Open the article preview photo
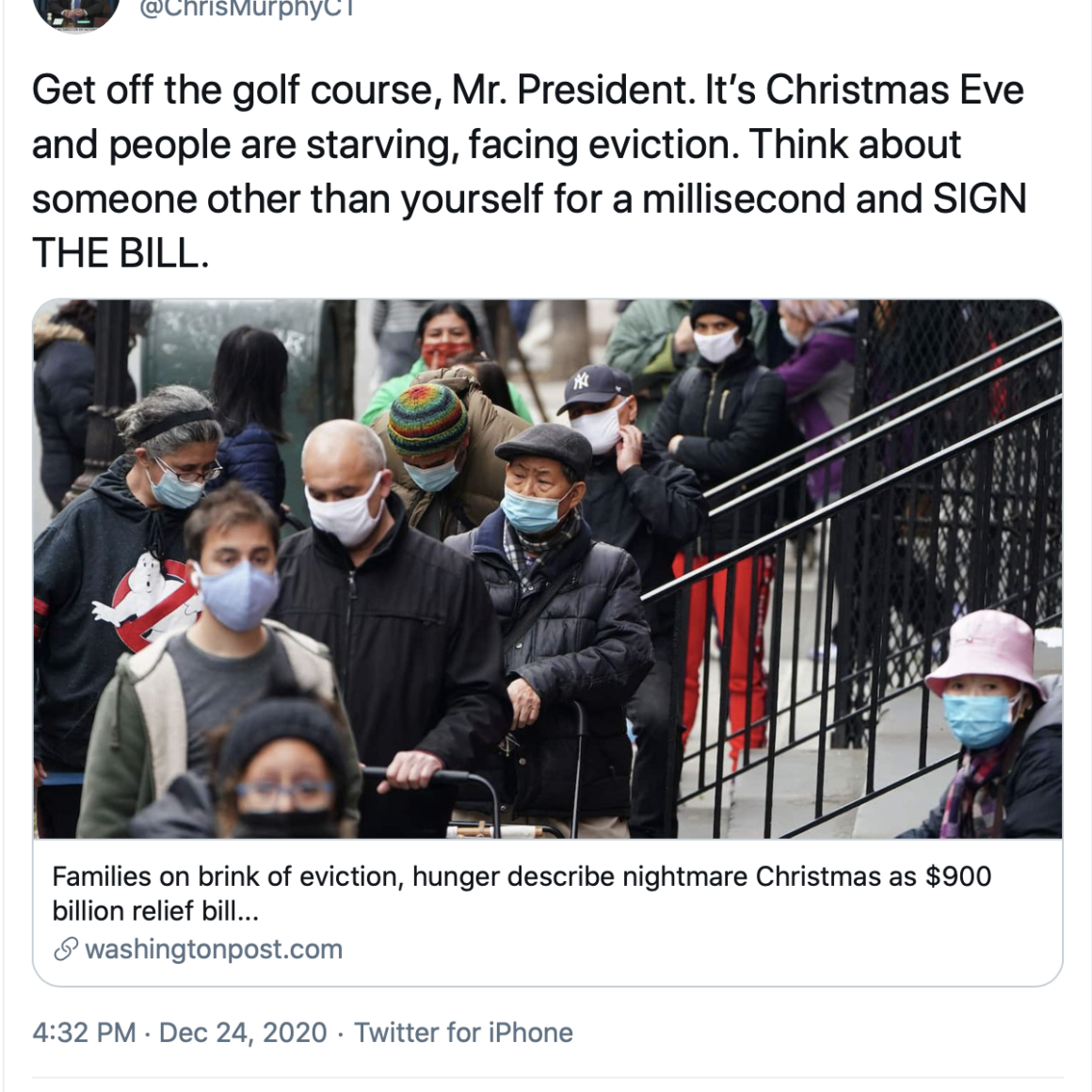 547,569
